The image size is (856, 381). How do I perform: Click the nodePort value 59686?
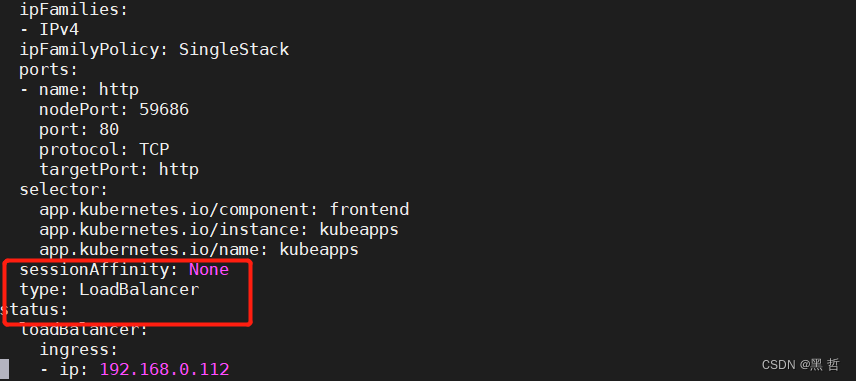pos(164,110)
